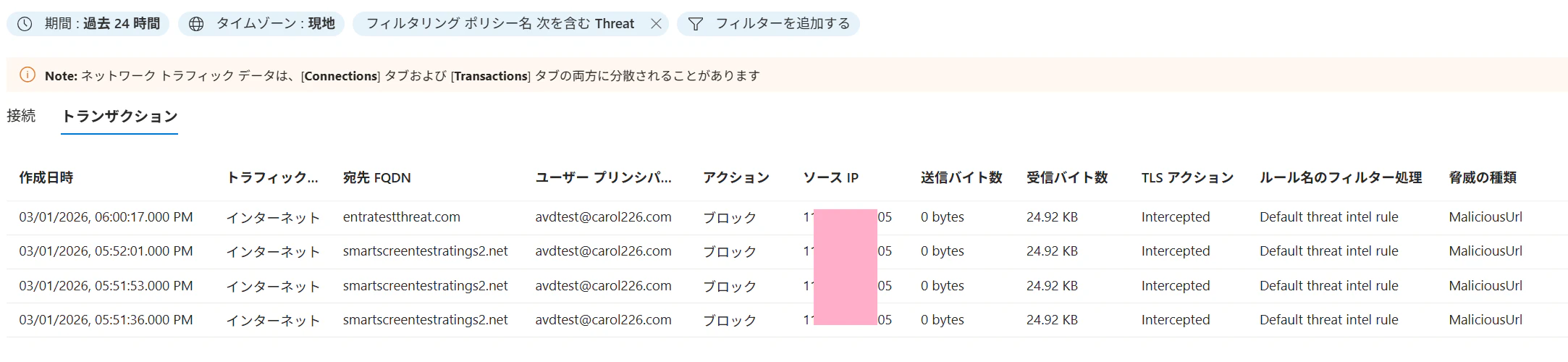Click ルール名のフィルター処理 column header
This screenshot has height=362, width=1568.
coord(1341,177)
